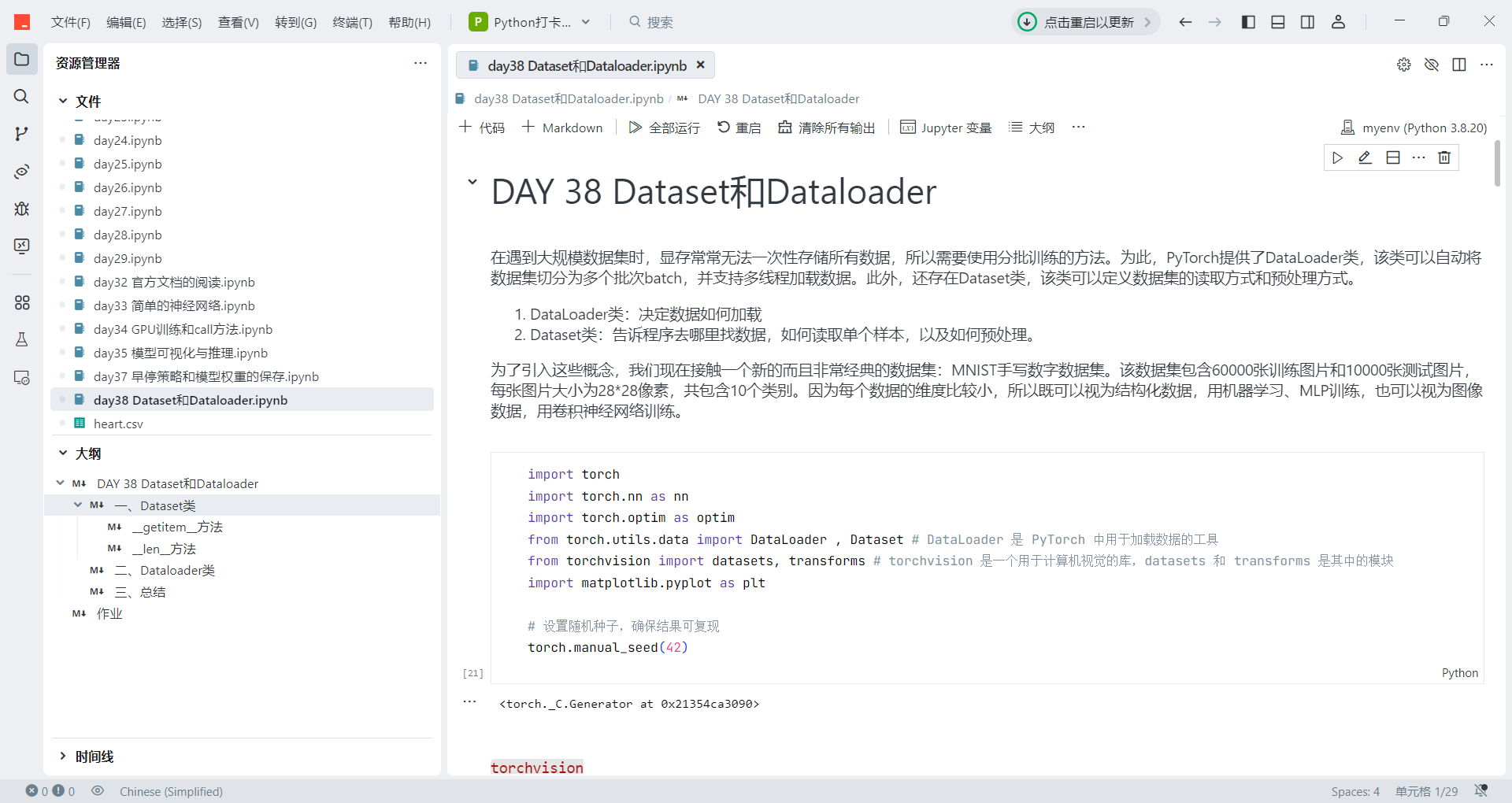Toggle the secondary side bar
1512x803 pixels.
click(x=1307, y=21)
